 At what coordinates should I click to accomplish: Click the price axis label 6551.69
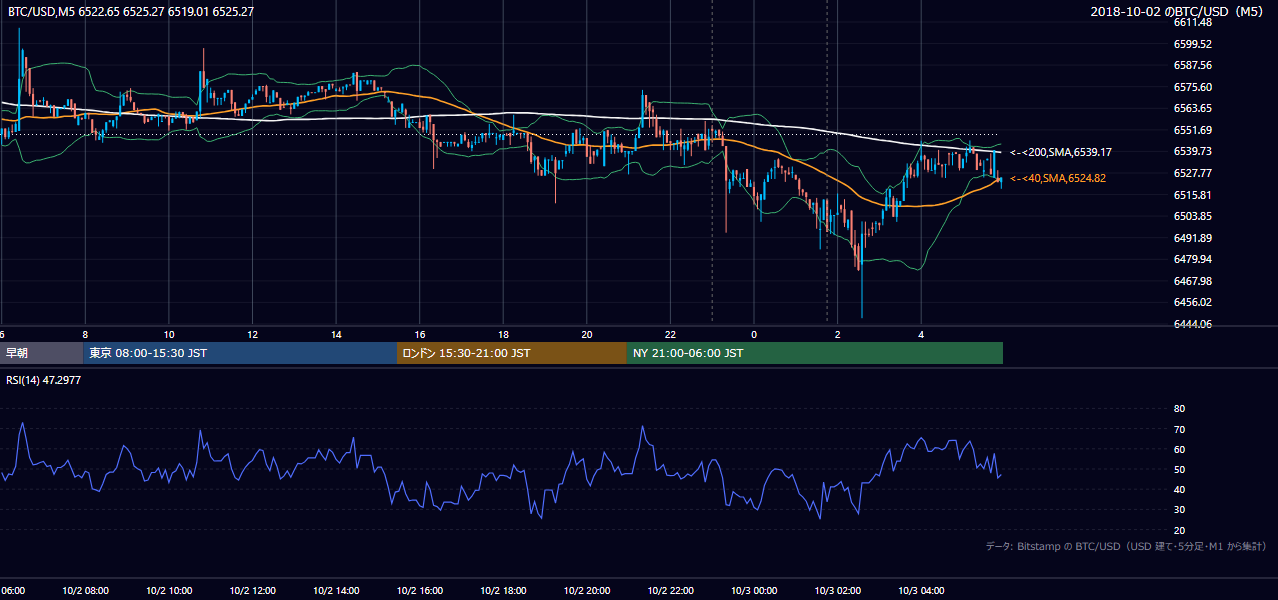point(1193,130)
